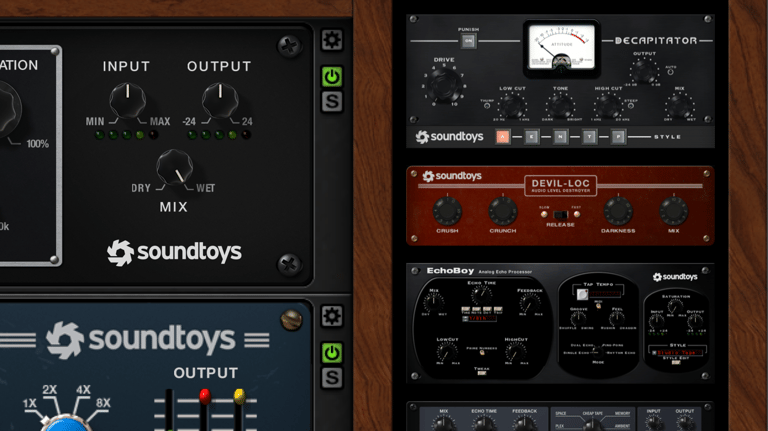Click the EchoBoy Mix knob

(x=433, y=302)
